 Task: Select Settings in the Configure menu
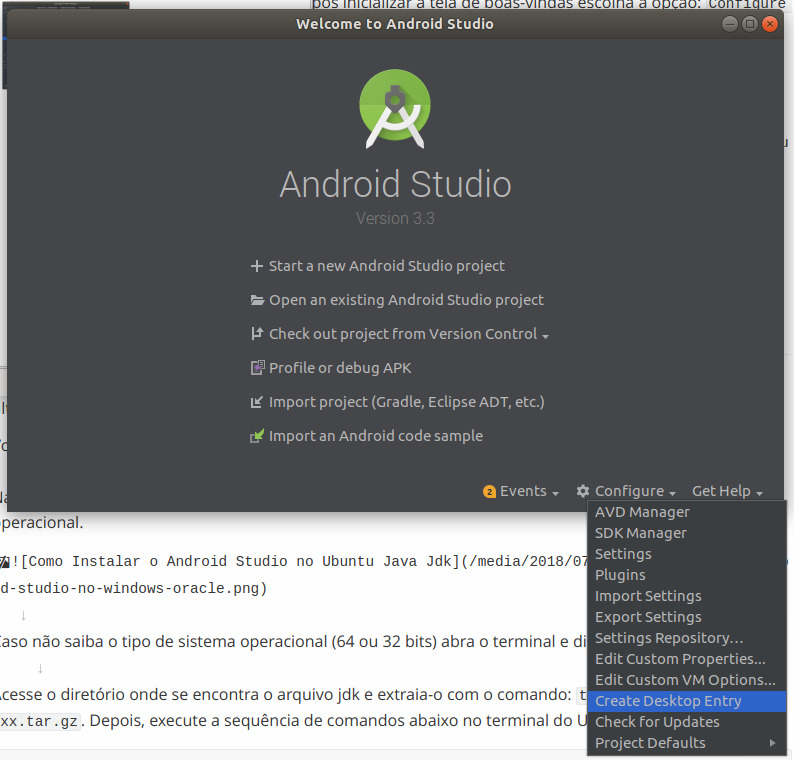pos(687,554)
